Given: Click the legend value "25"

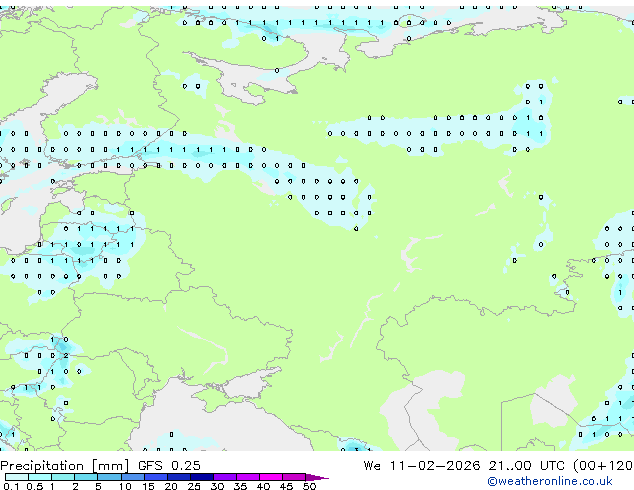Looking at the screenshot, I should 194,486.
